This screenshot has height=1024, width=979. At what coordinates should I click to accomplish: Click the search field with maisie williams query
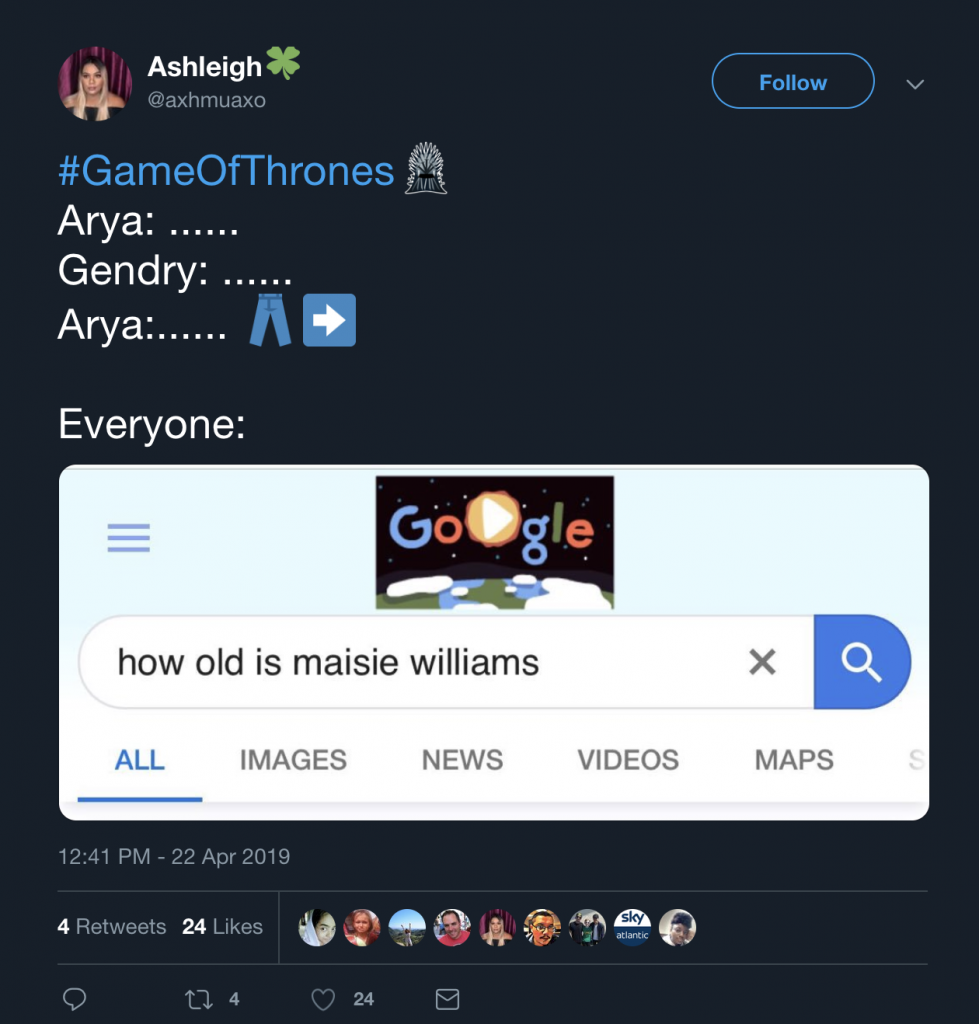coord(330,661)
